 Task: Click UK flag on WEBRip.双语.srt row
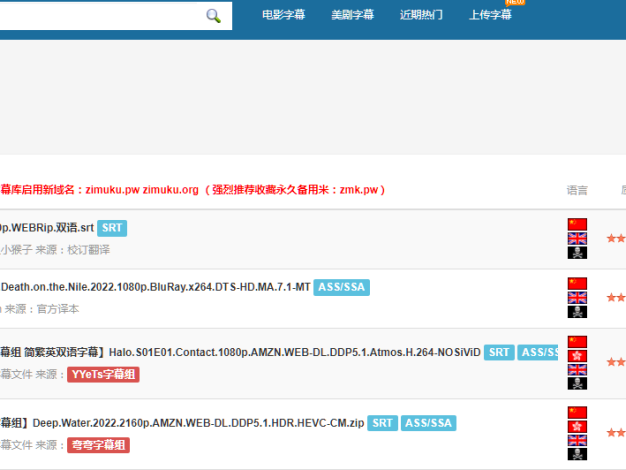point(577,238)
